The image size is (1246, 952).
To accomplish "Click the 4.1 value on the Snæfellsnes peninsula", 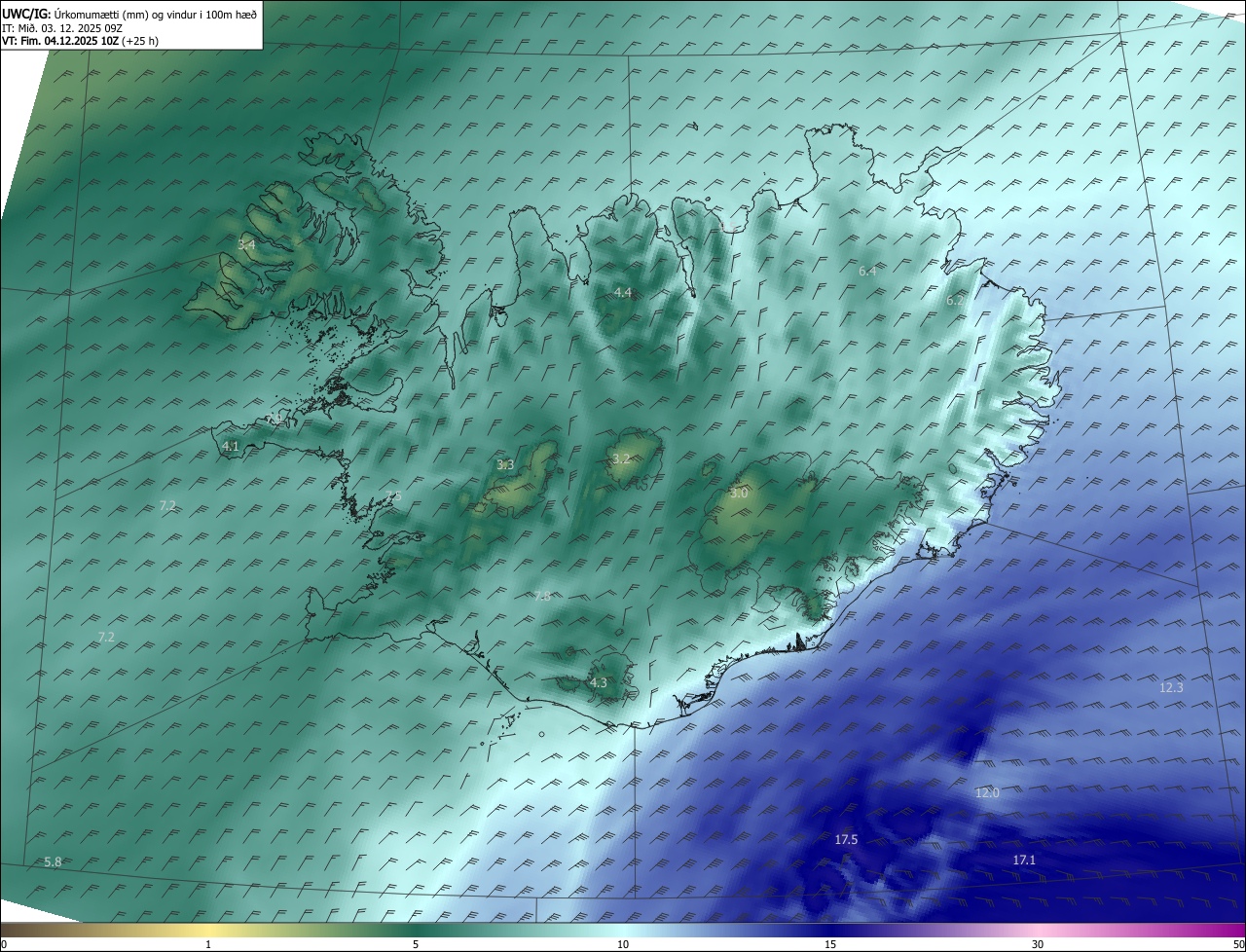I will [x=231, y=446].
